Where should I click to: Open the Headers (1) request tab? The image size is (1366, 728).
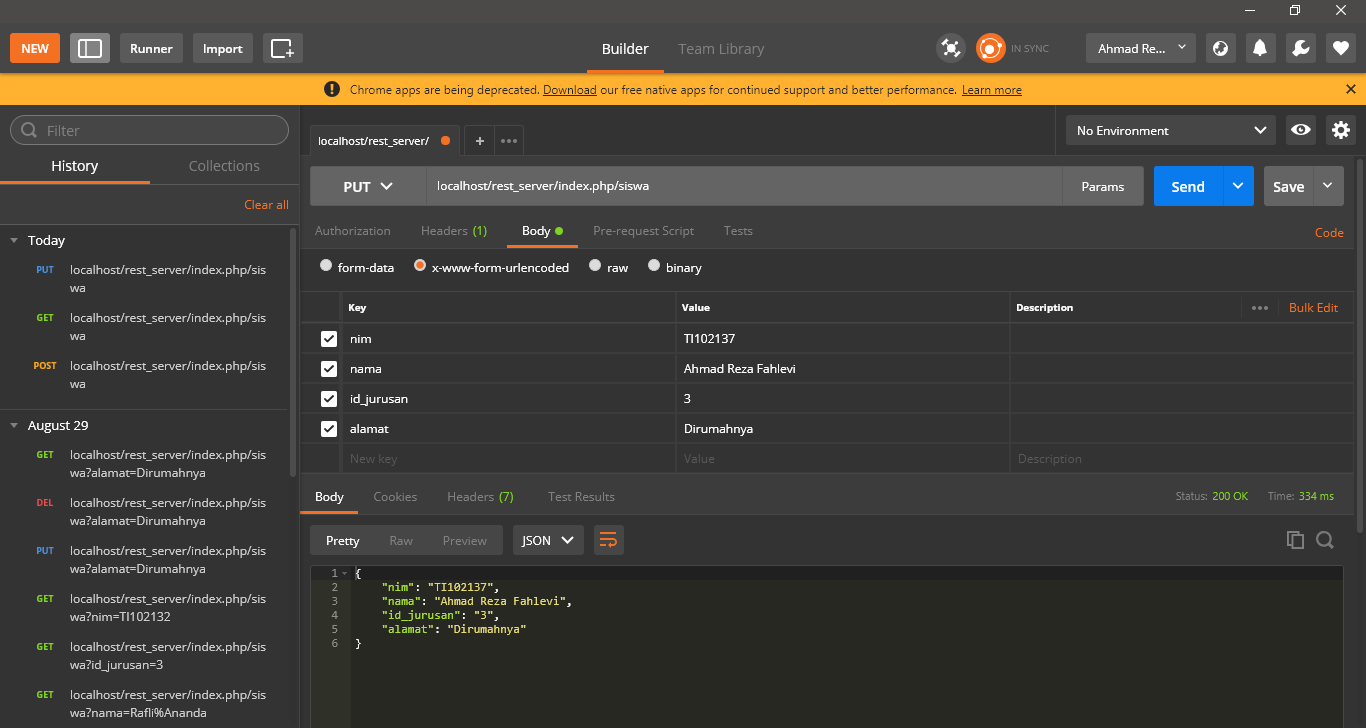(x=454, y=231)
